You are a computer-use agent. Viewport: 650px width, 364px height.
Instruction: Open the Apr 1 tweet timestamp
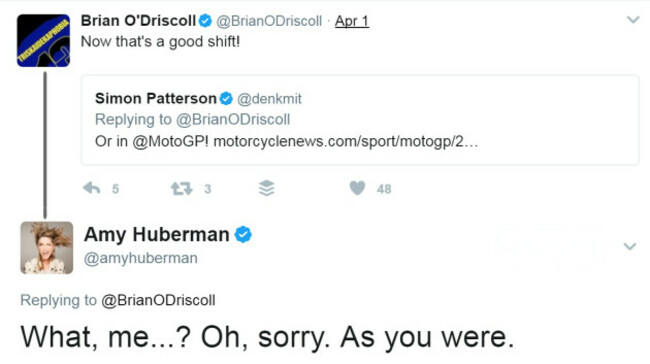[352, 21]
